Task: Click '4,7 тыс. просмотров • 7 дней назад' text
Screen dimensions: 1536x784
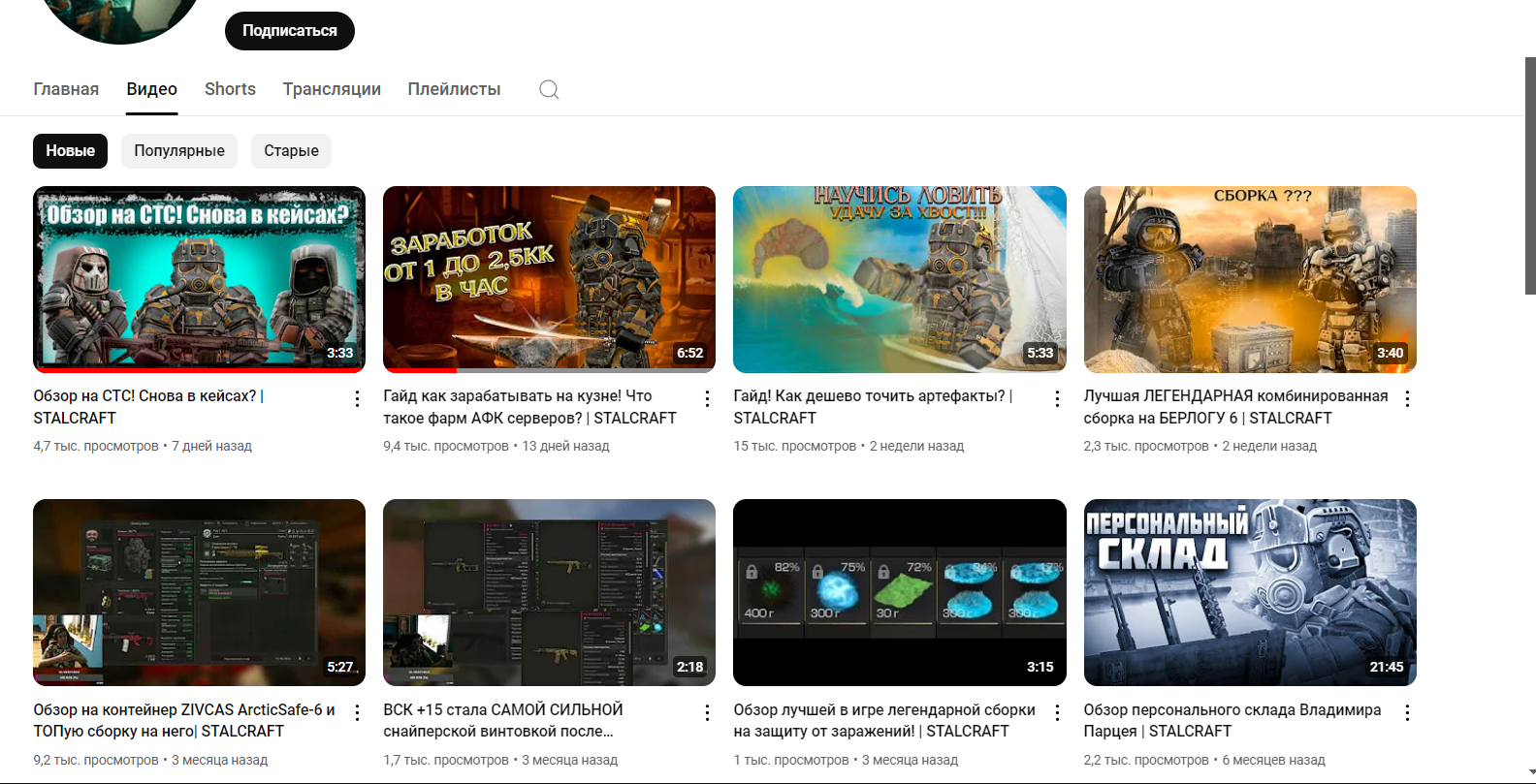Action: [x=143, y=446]
